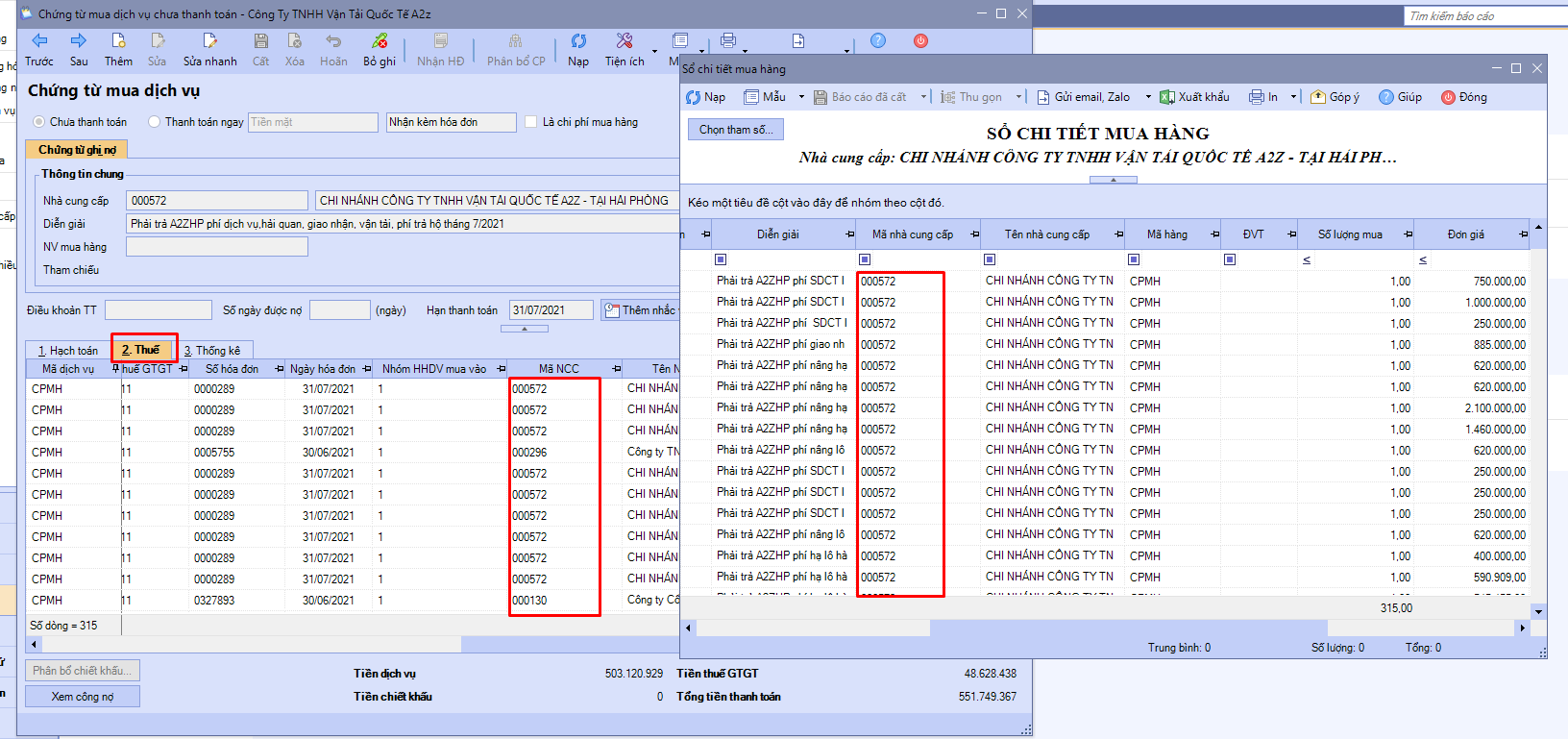Screen dimensions: 1568x739
Task: Click the Xem công nợ button
Action: pyautogui.click(x=83, y=697)
